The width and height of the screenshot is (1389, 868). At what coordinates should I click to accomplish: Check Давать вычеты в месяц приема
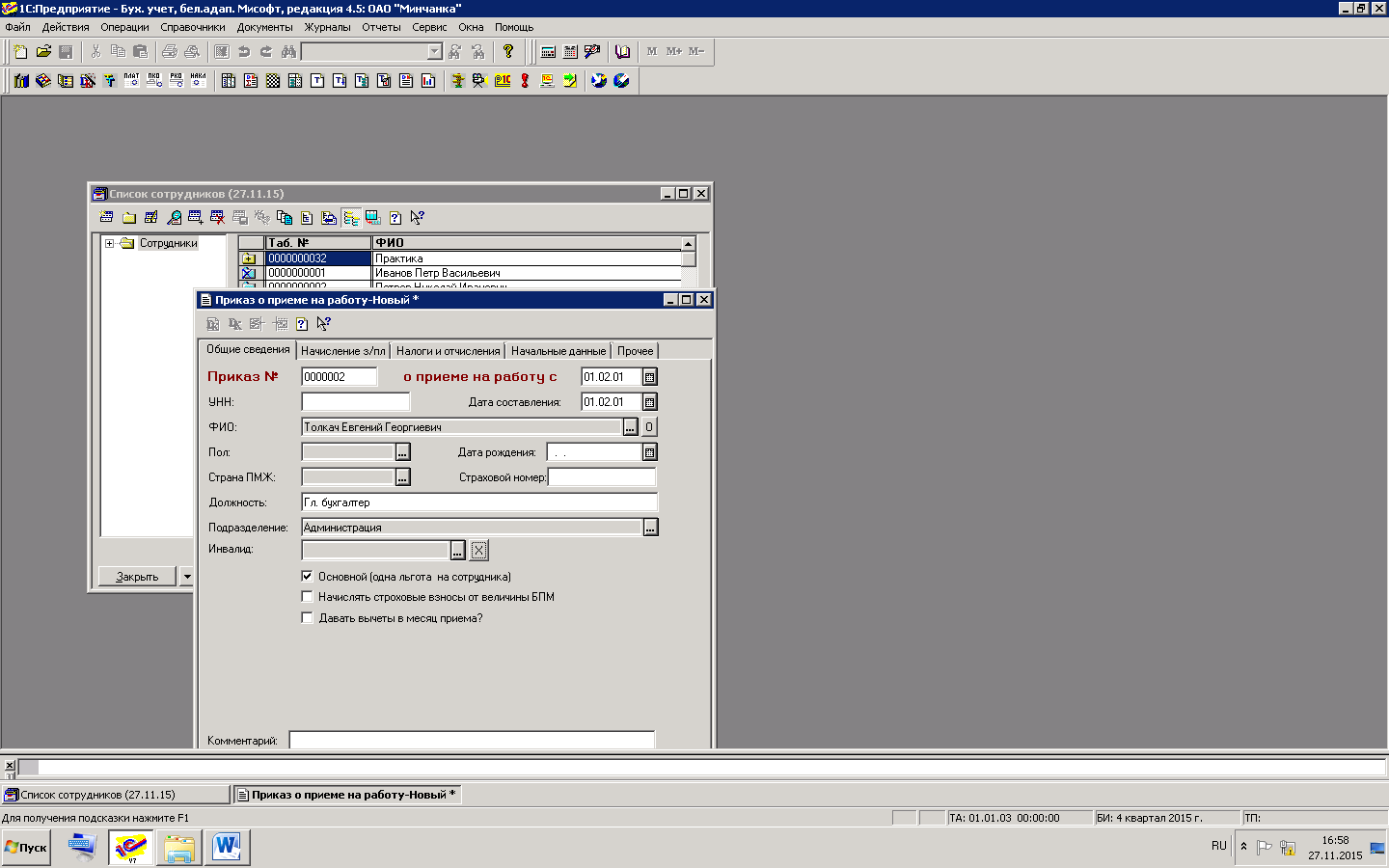308,618
